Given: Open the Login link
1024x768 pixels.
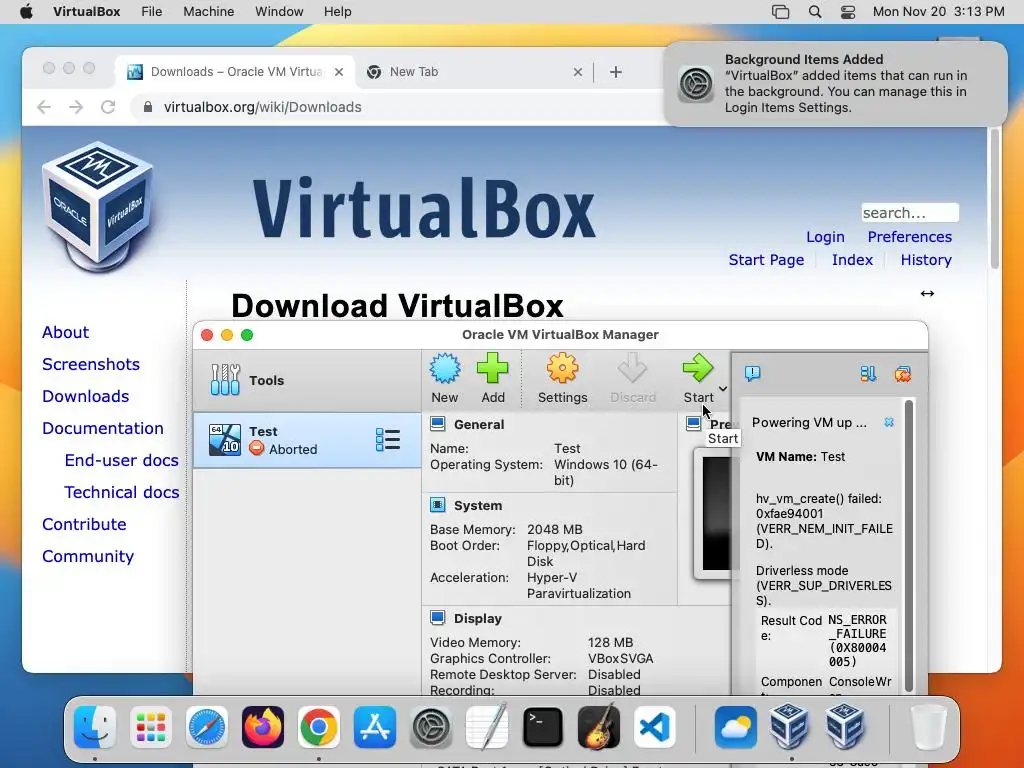Looking at the screenshot, I should pyautogui.click(x=825, y=237).
